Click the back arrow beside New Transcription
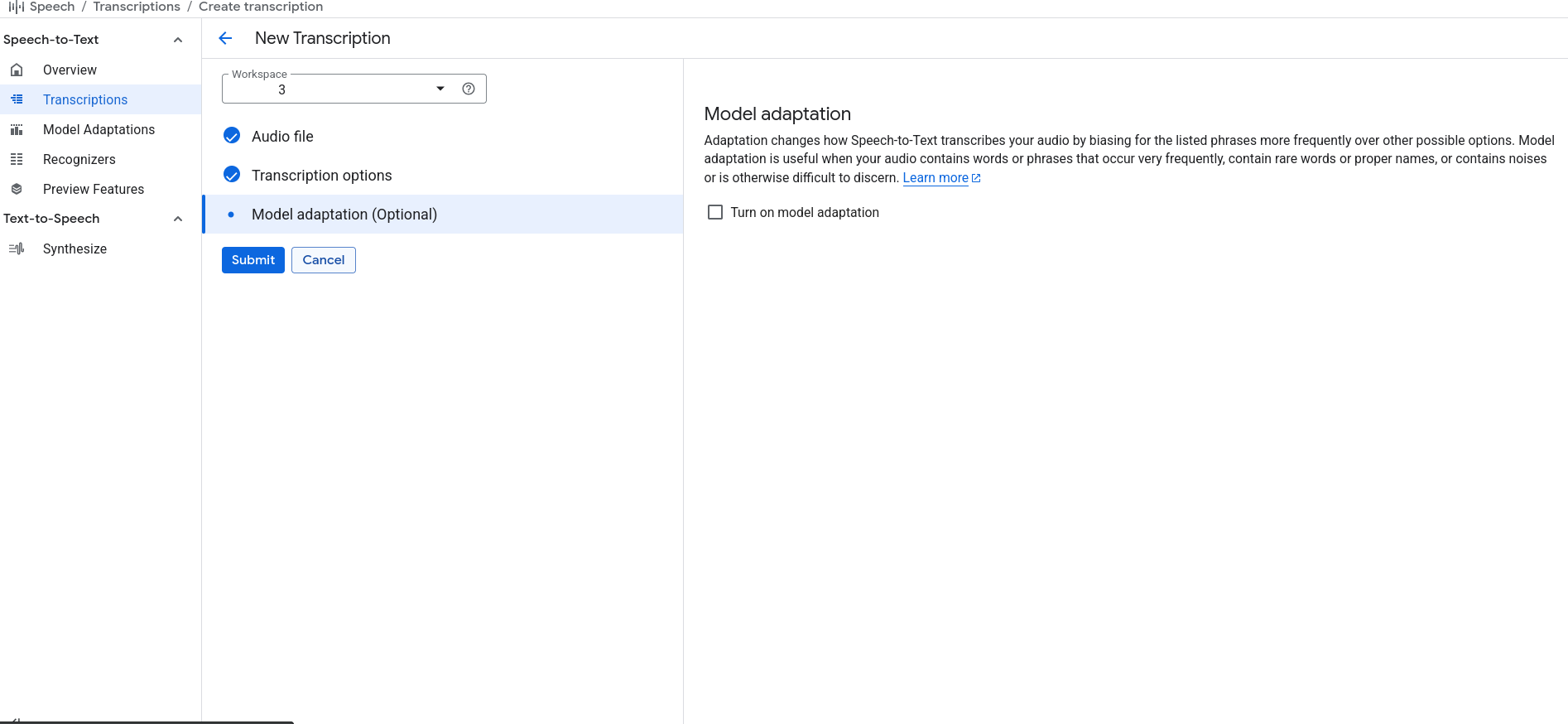1568x724 pixels. [225, 38]
